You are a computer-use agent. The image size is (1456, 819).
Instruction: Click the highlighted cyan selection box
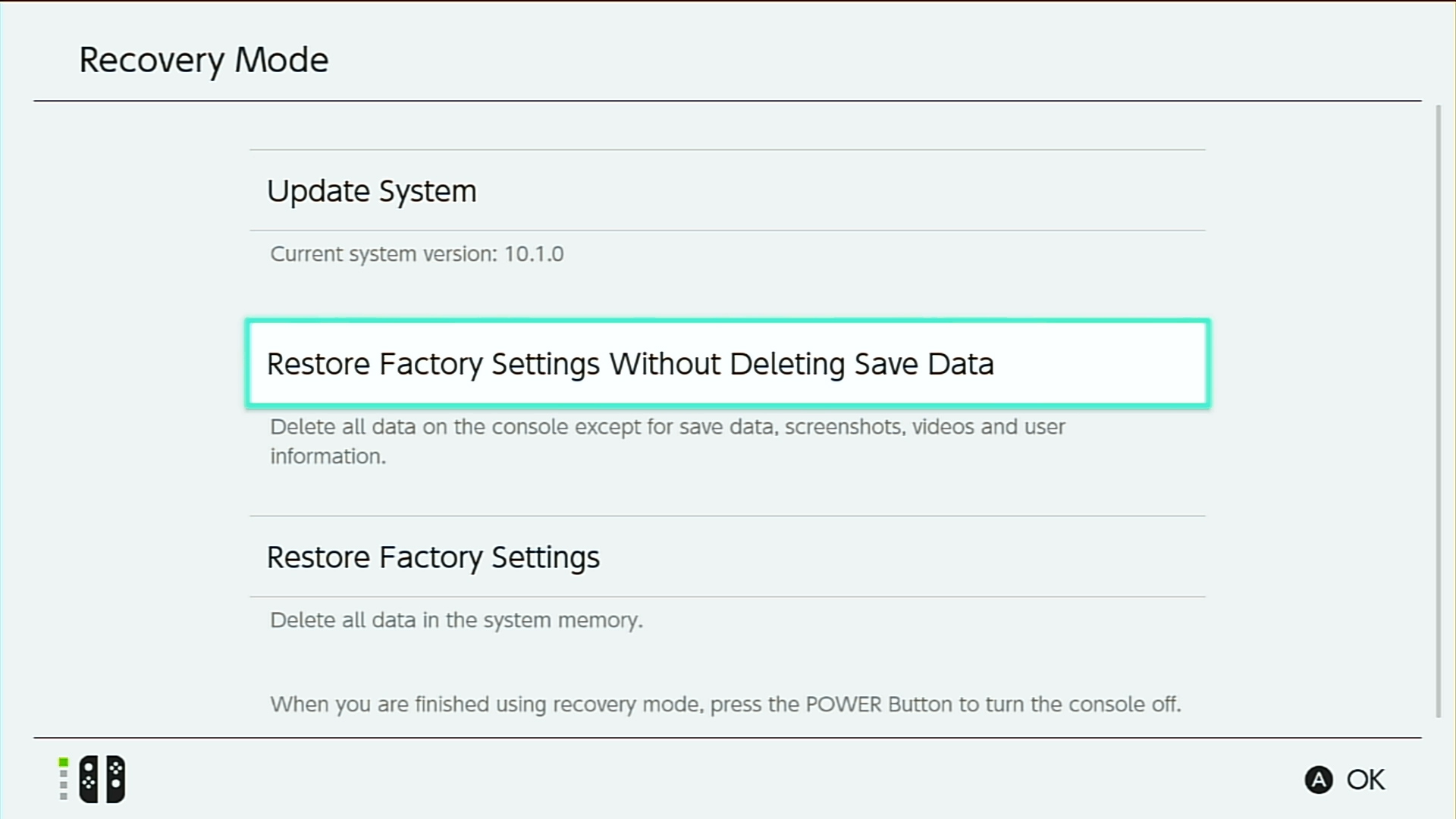coord(727,364)
